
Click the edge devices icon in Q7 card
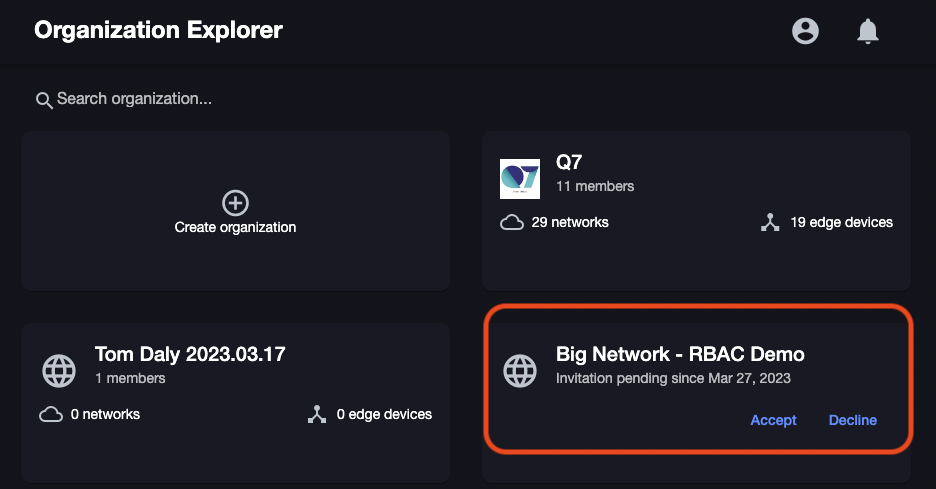(x=769, y=222)
